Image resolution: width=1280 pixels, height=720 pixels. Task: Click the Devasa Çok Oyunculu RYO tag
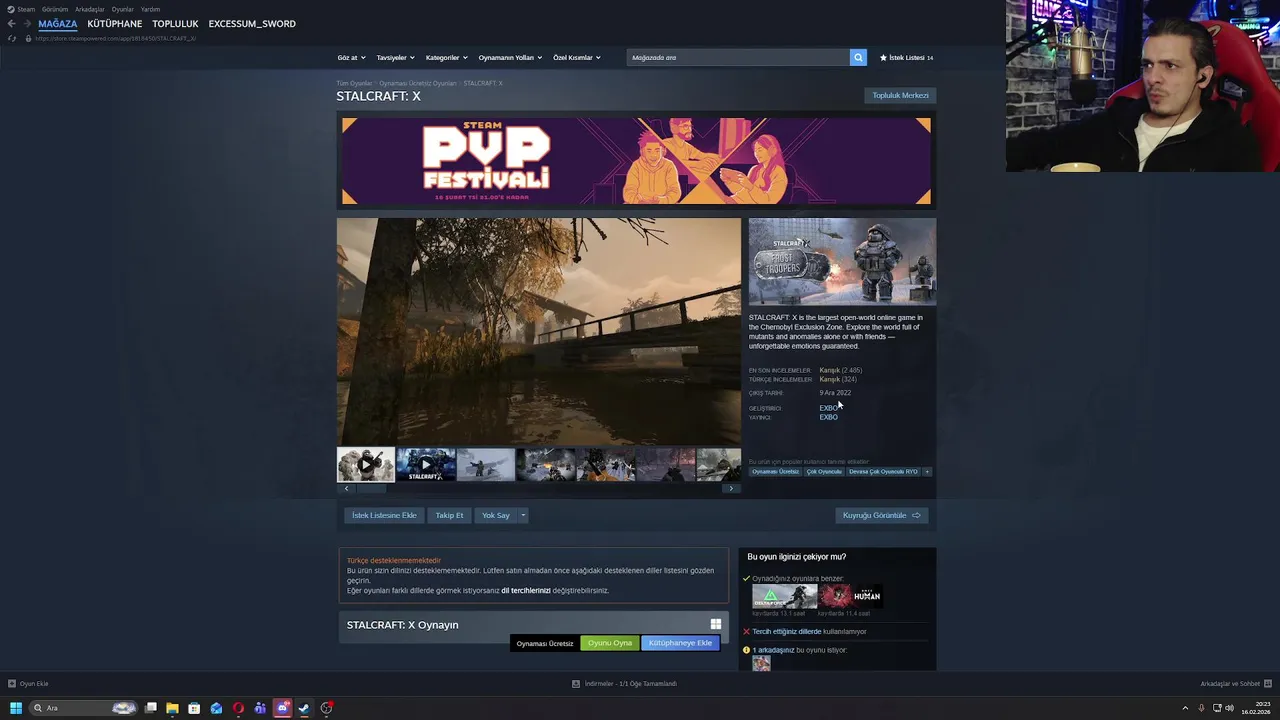883,471
